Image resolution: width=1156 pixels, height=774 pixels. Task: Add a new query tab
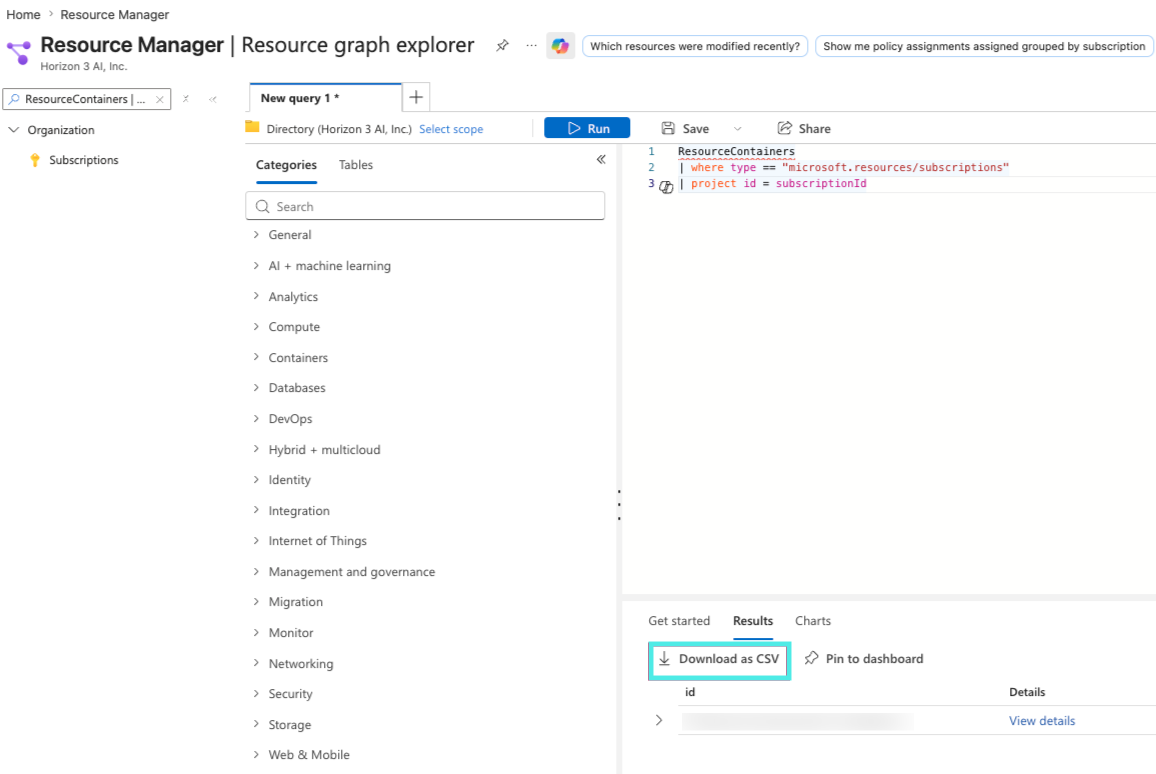416,97
